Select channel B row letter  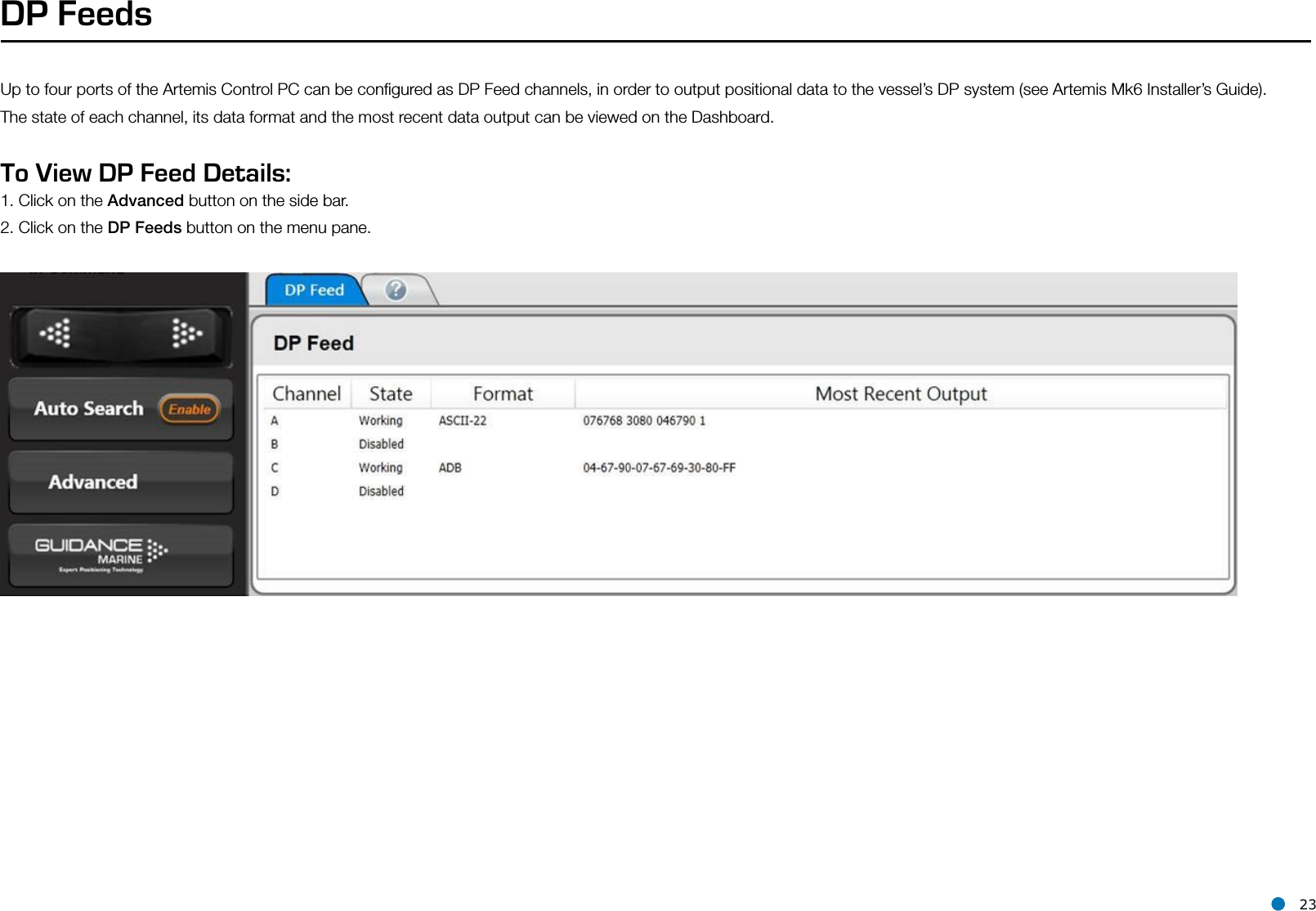tap(275, 444)
